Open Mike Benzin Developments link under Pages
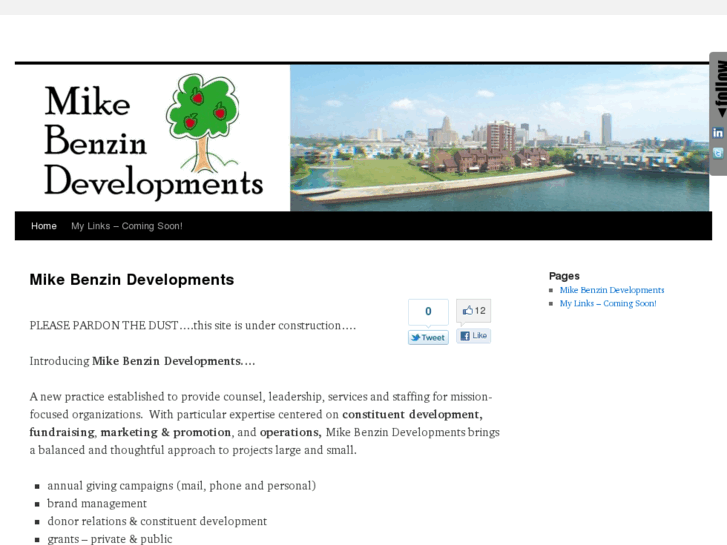 coord(612,290)
